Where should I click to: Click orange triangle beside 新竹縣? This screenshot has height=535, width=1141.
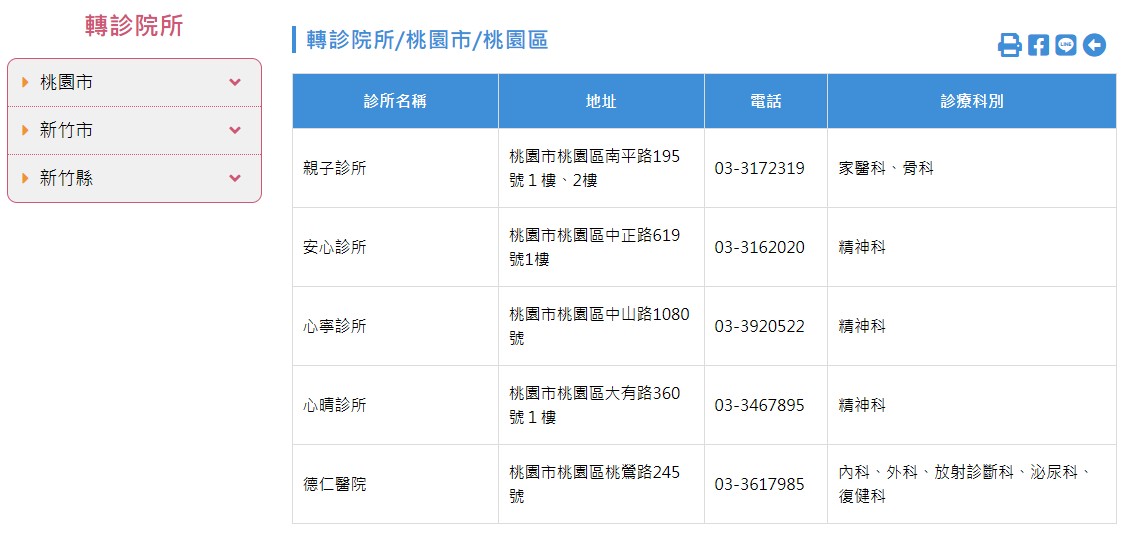tap(26, 178)
